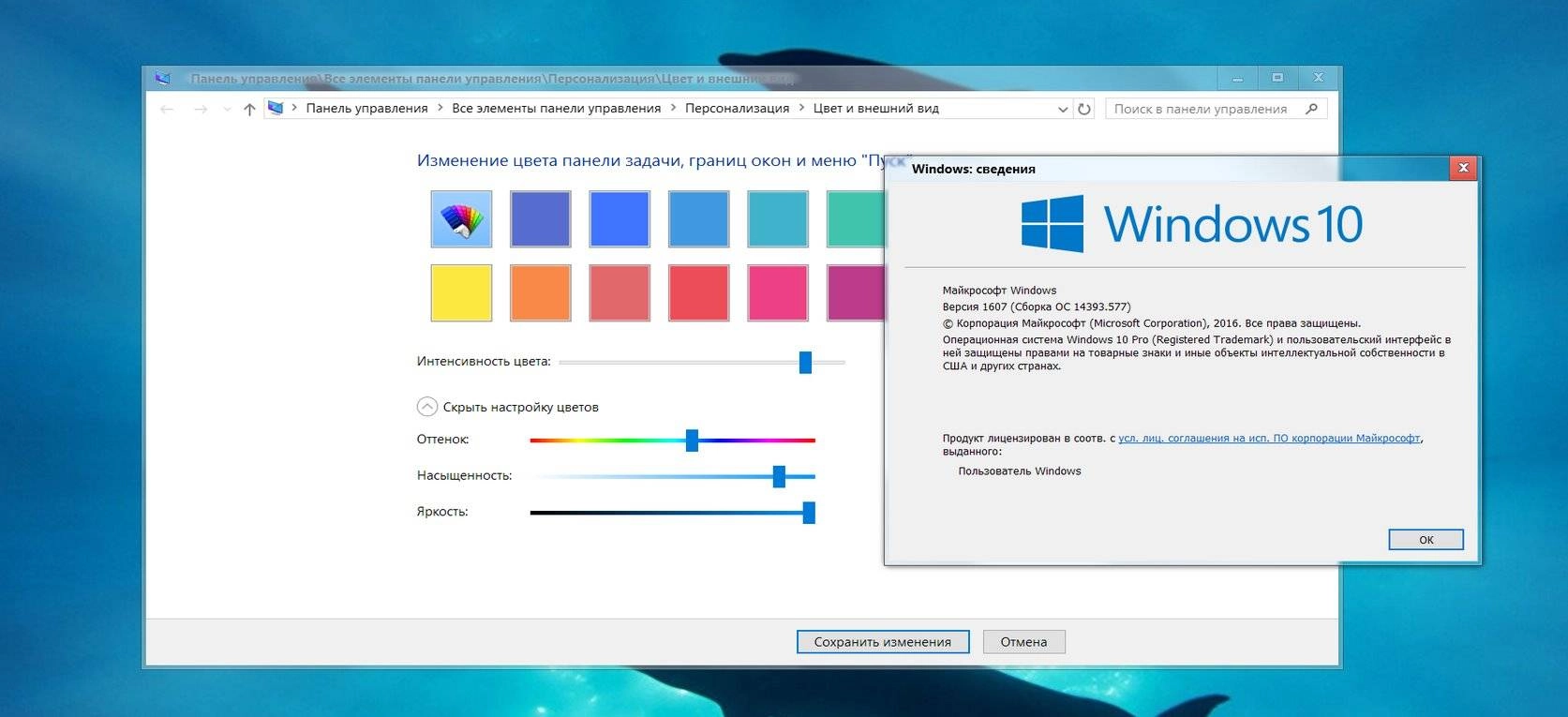Click the 'Пользователь Windows' text
Viewport: 1568px width, 717px height.
1020,471
